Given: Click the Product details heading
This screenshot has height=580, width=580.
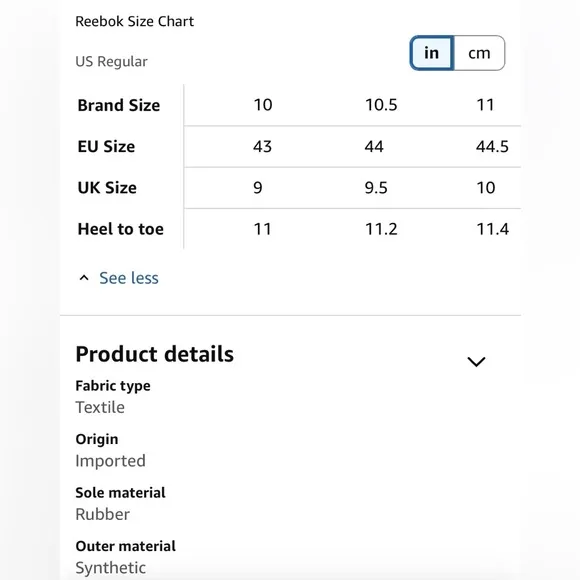Looking at the screenshot, I should (x=155, y=354).
